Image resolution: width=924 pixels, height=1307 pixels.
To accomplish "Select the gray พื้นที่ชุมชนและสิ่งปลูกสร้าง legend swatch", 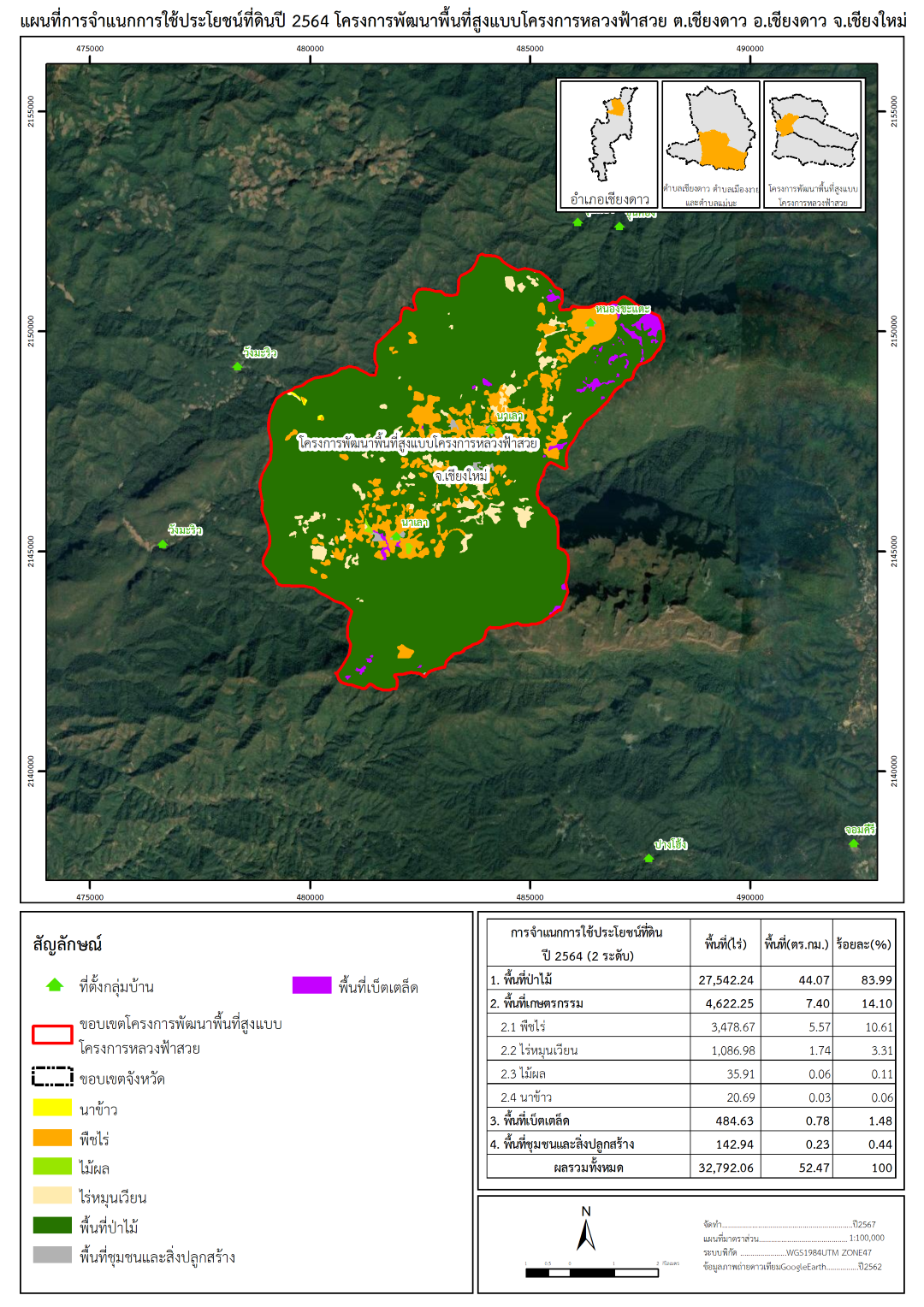I will 52,1255.
